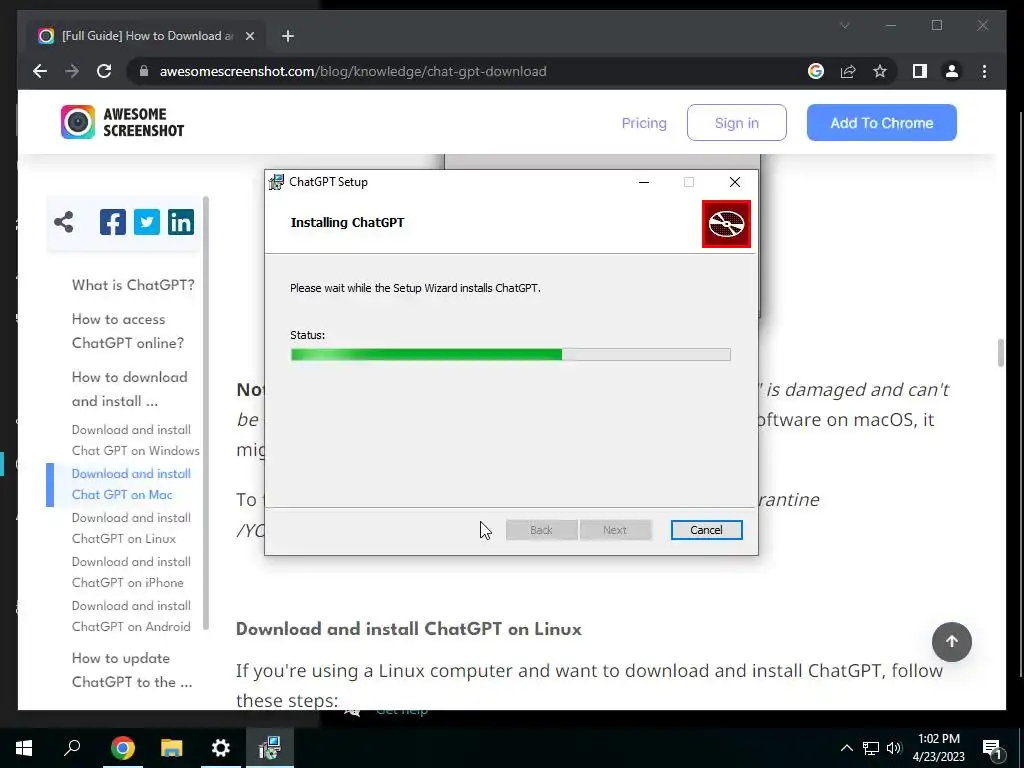Open Settings from taskbar
Screen dimensions: 1024x768
(221, 748)
